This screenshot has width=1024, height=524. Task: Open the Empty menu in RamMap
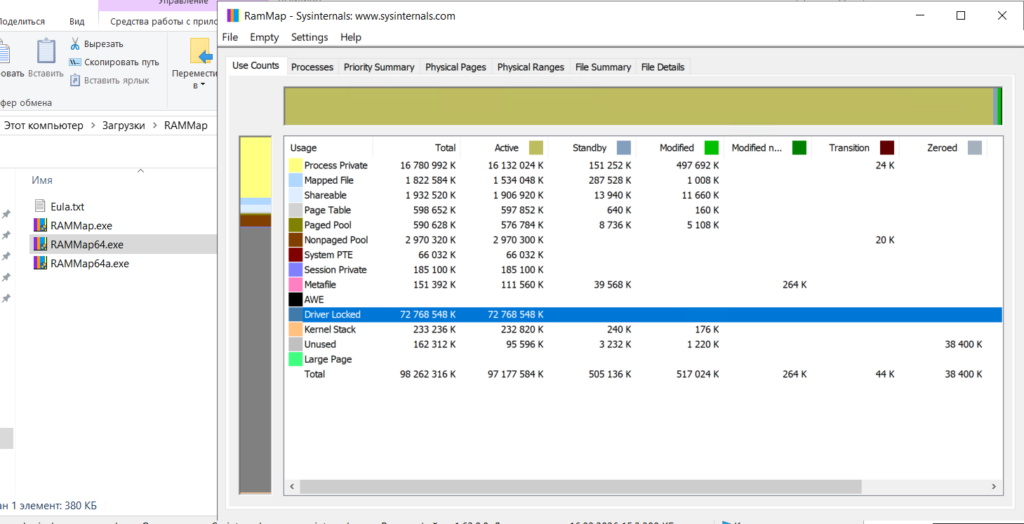(x=264, y=37)
